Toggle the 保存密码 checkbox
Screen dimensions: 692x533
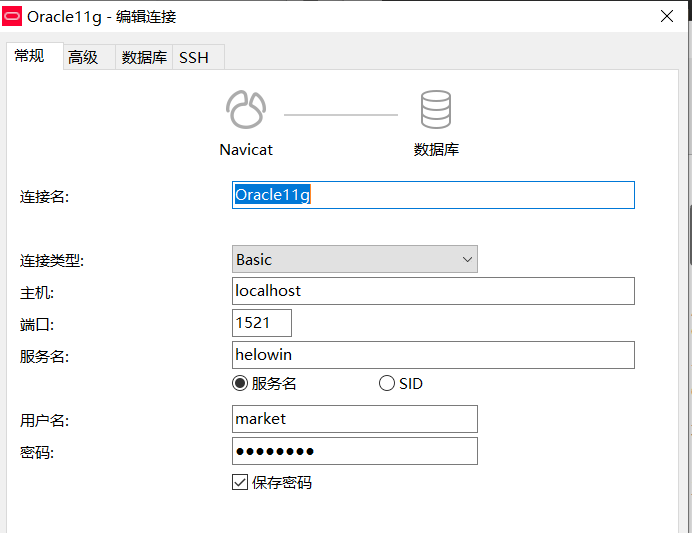240,482
